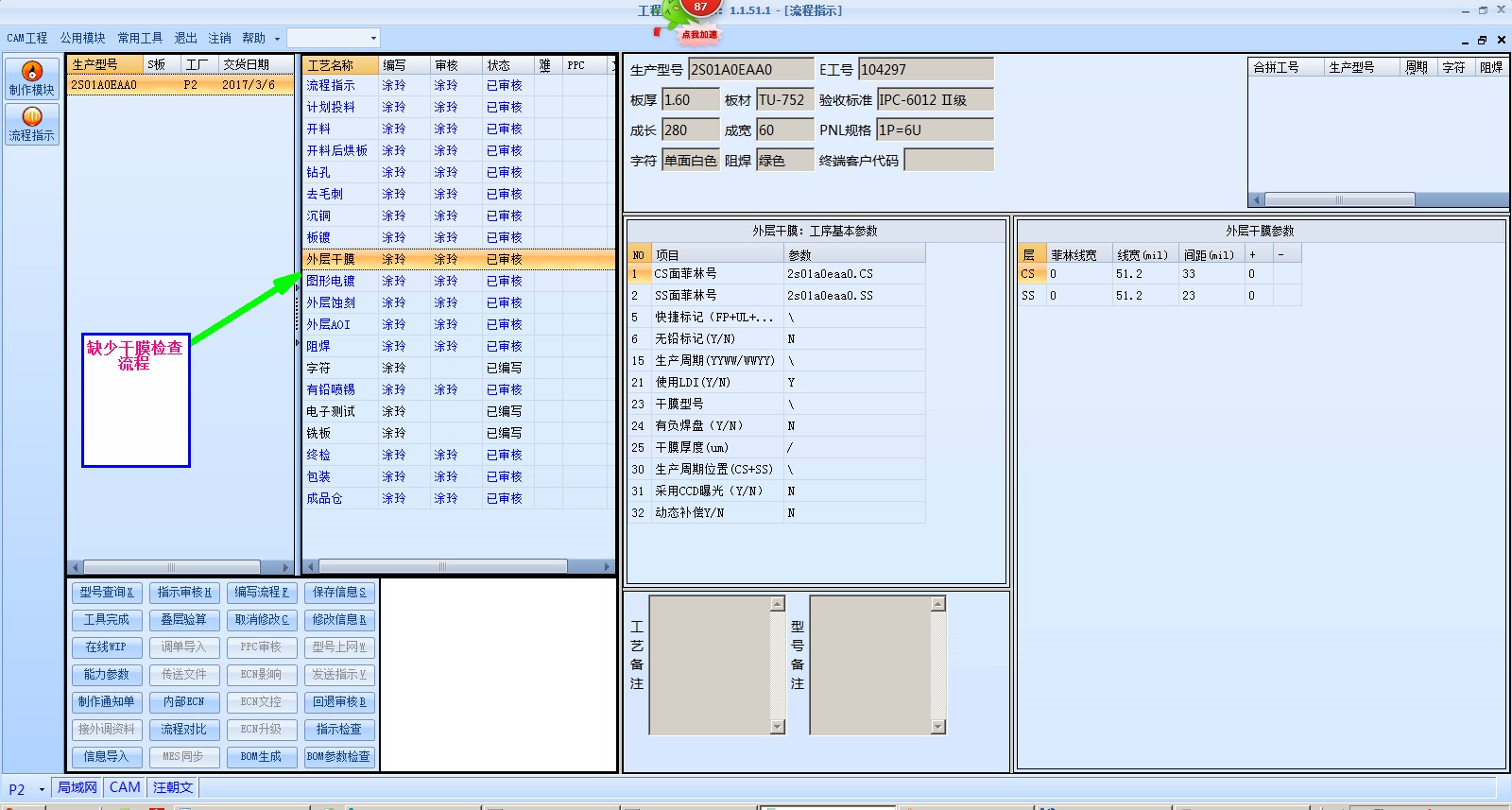Expand the arrow next to 帮助
Viewport: 1512px width, 810px height.
pos(277,39)
